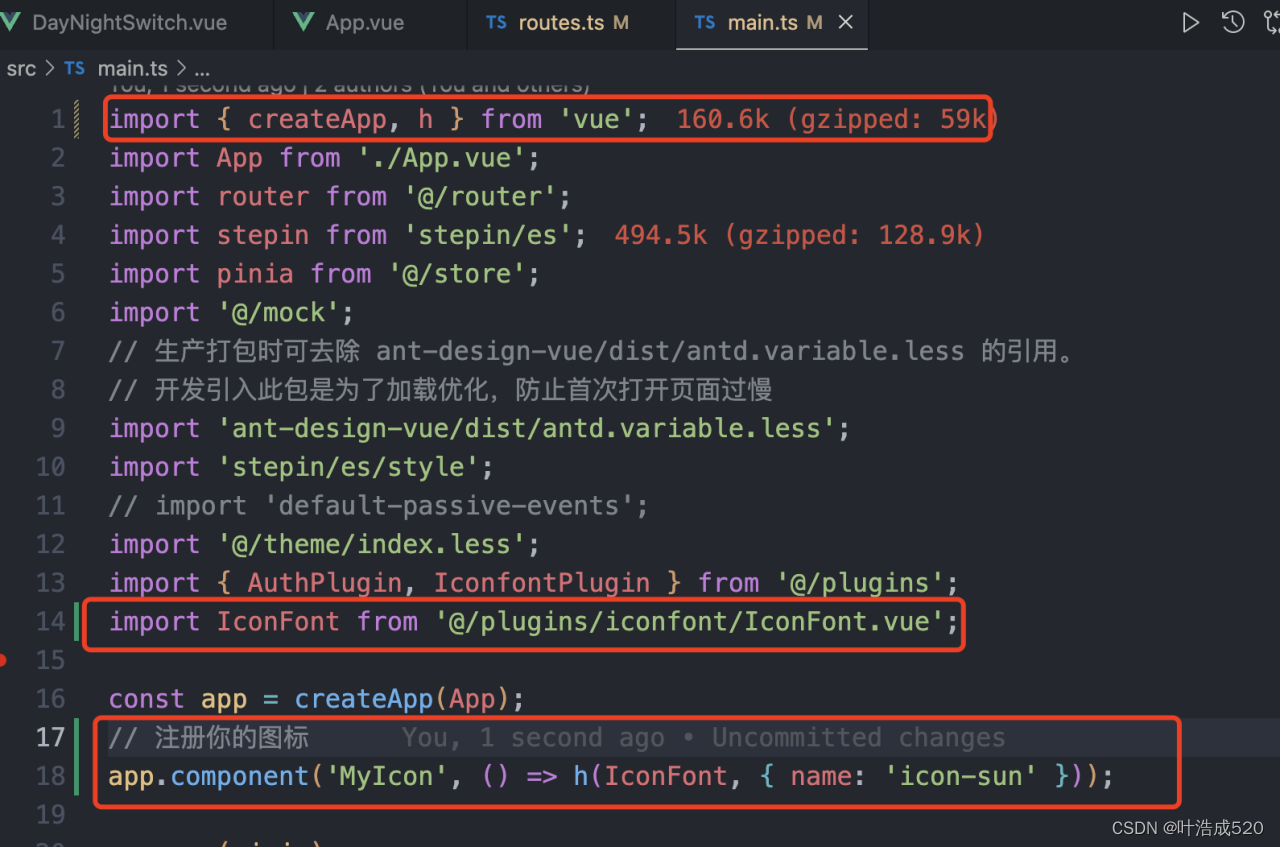This screenshot has width=1280, height=847.
Task: Click the 'Uncommitted changes' blame annotation
Action: 858,738
